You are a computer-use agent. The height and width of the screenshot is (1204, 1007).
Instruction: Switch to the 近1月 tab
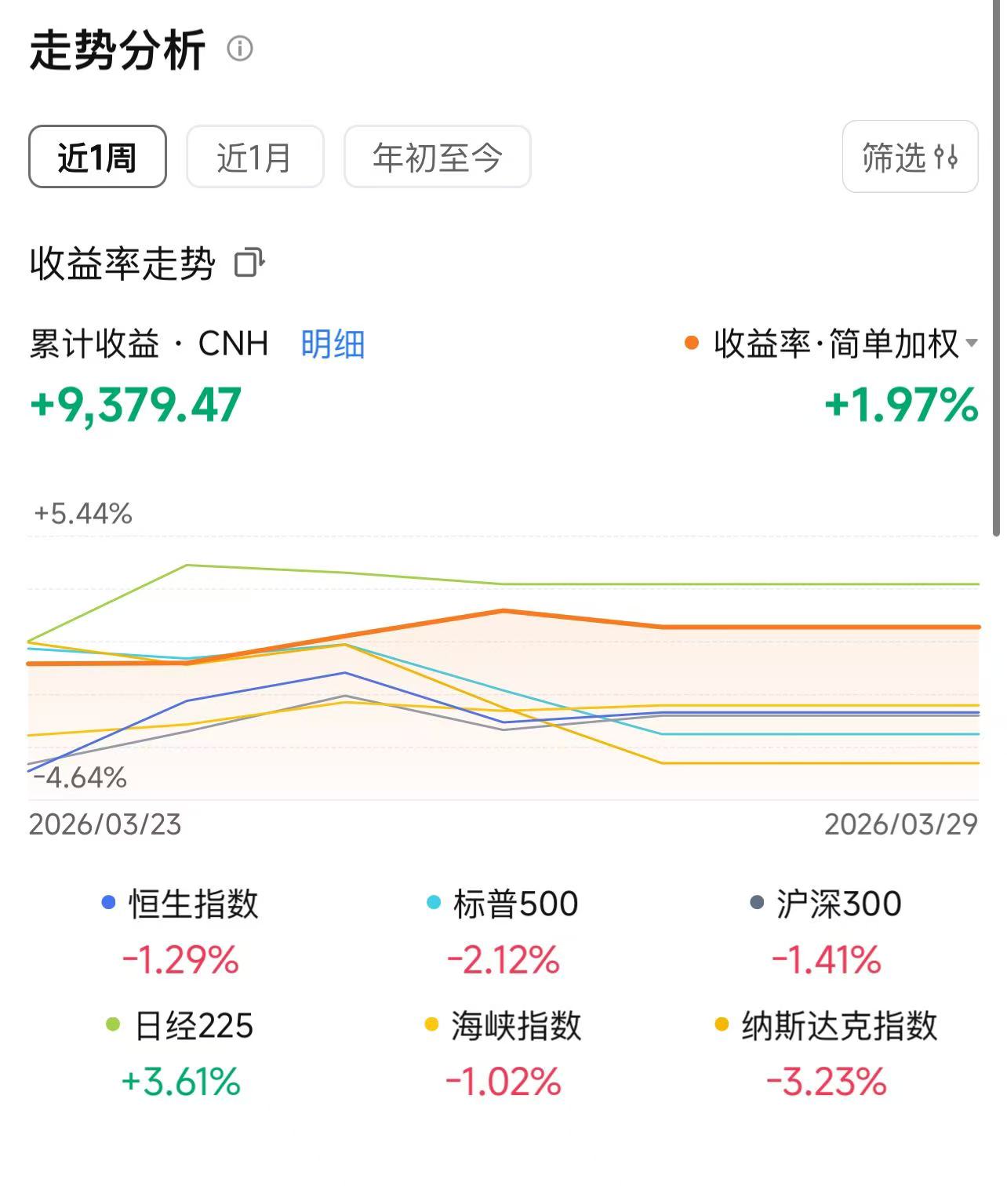coord(255,157)
